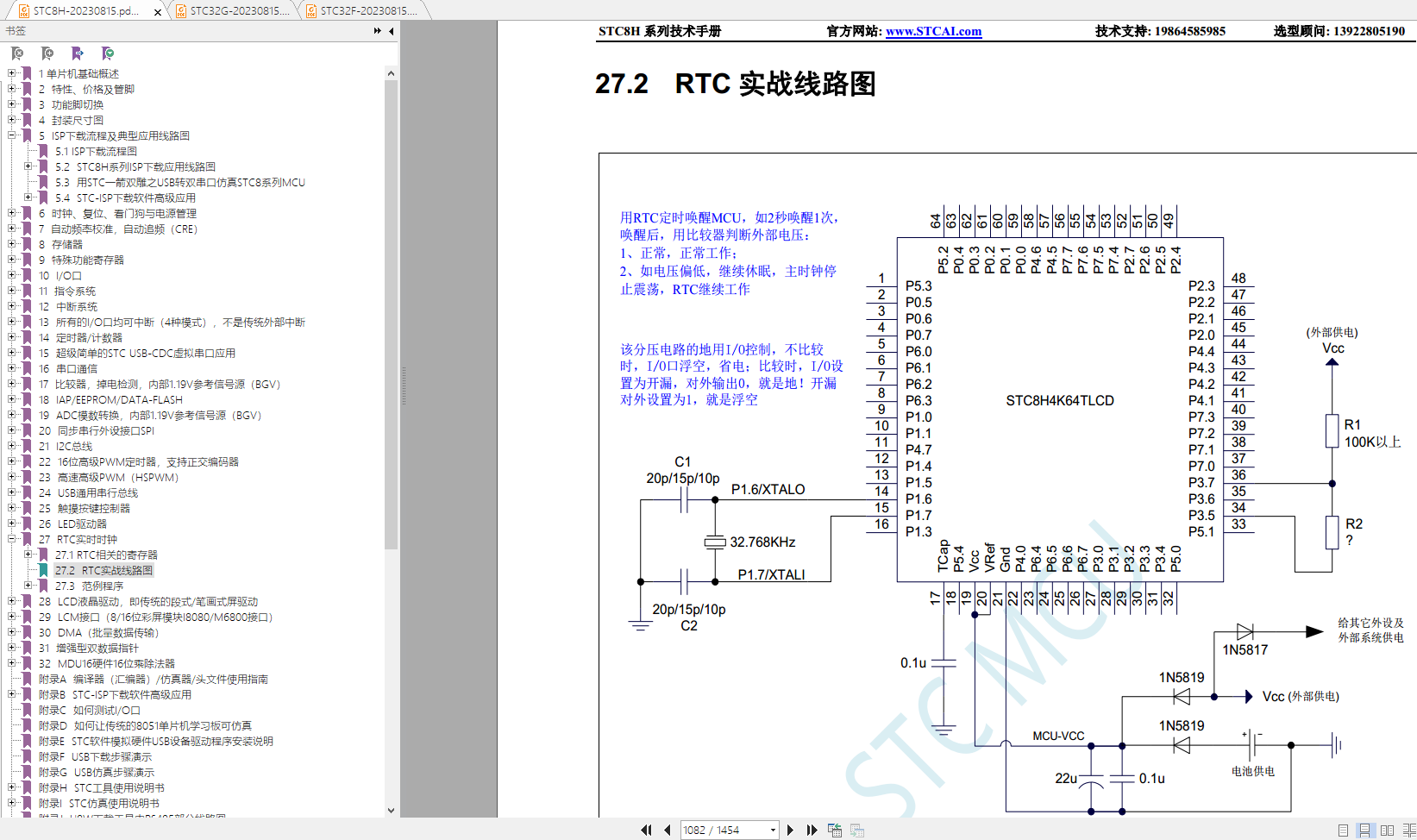Open bookmark 32 MDU16硬件16位乘除法器
Screen dimensions: 1417x840
pyautogui.click(x=106, y=663)
